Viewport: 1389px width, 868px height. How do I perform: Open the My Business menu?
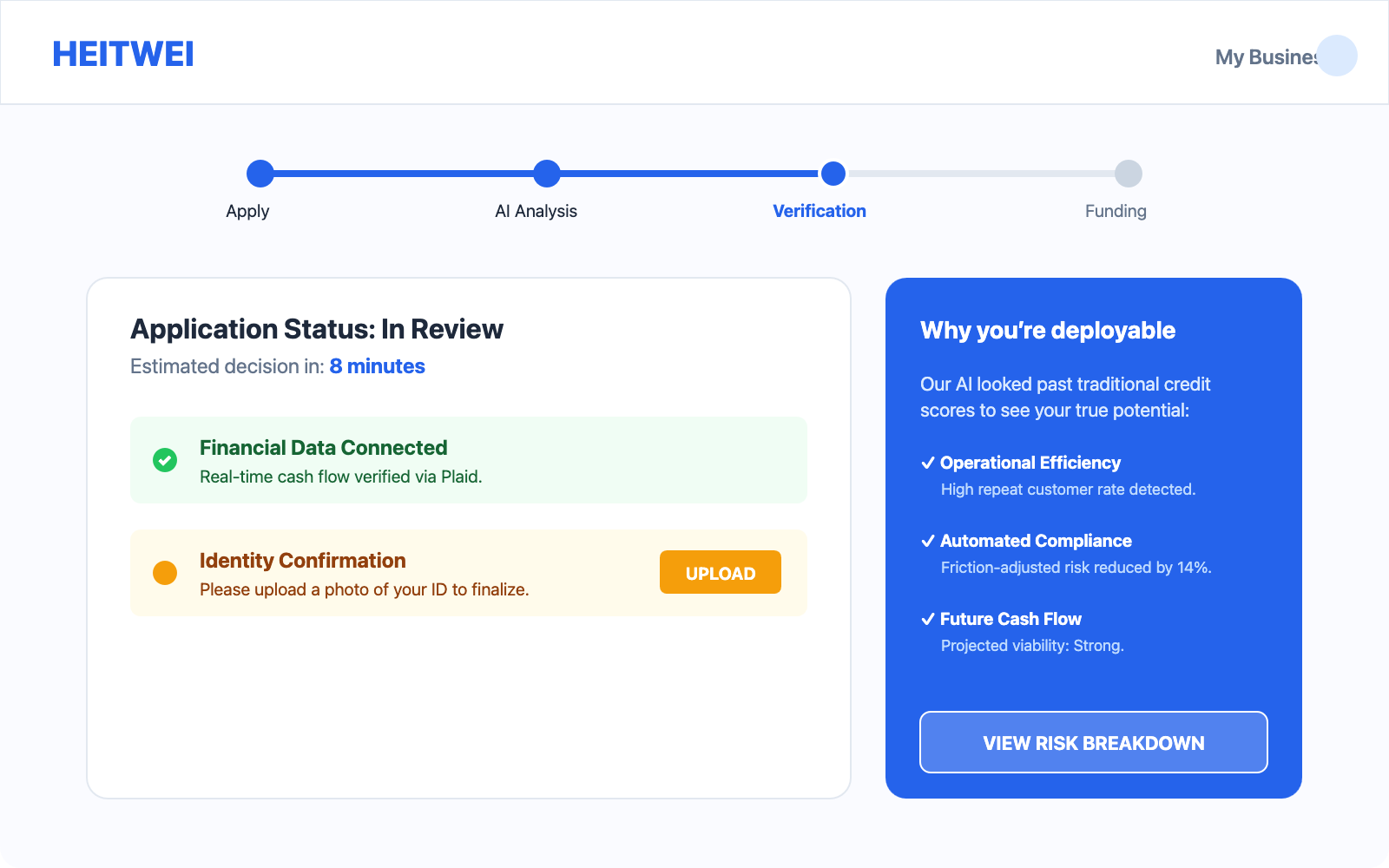pyautogui.click(x=1266, y=57)
